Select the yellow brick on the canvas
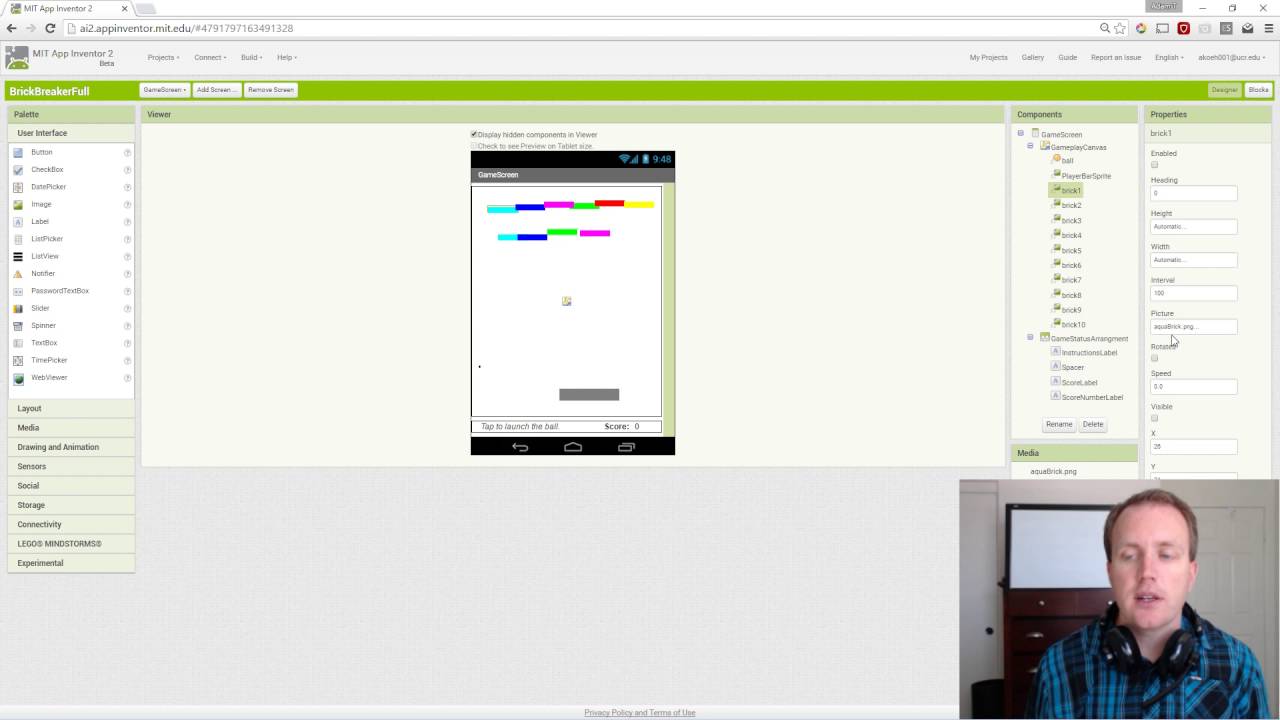This screenshot has width=1280, height=720. click(639, 205)
